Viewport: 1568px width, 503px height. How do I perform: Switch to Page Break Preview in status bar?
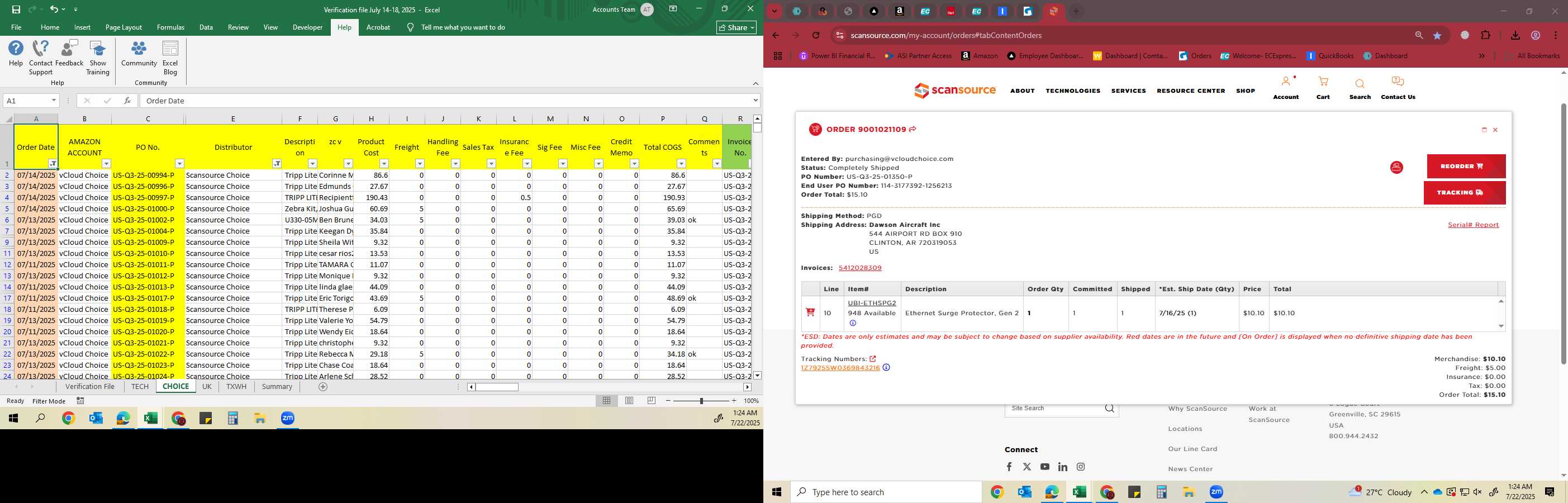coord(652,401)
